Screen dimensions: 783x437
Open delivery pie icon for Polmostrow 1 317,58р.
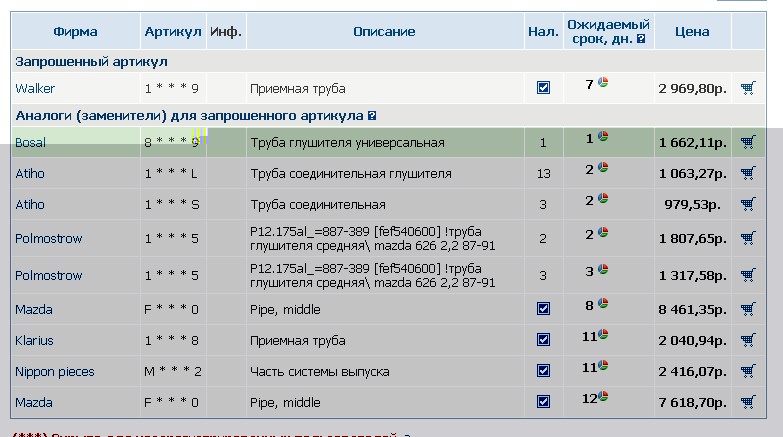click(603, 269)
